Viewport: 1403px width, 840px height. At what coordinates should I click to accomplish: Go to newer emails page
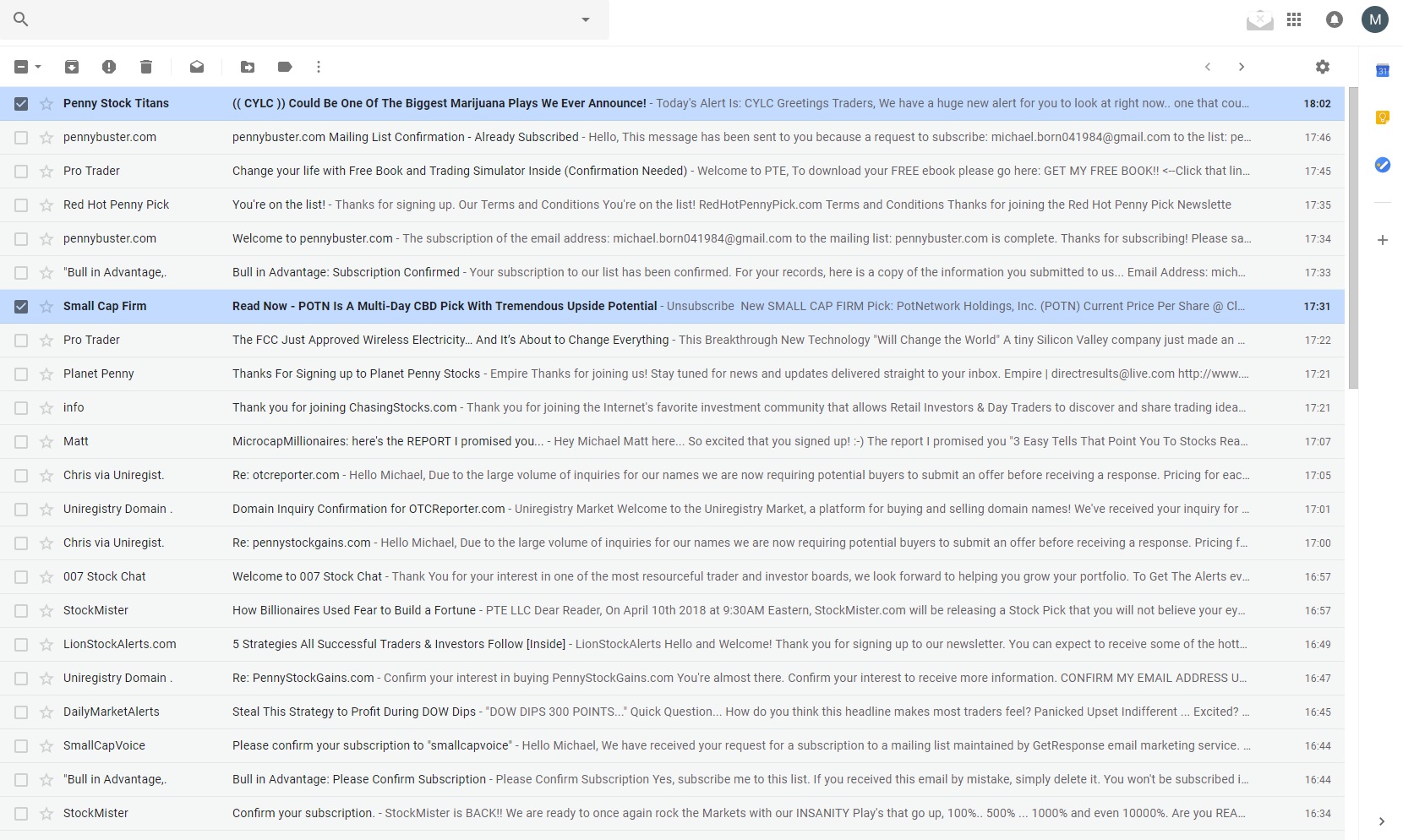point(1208,67)
